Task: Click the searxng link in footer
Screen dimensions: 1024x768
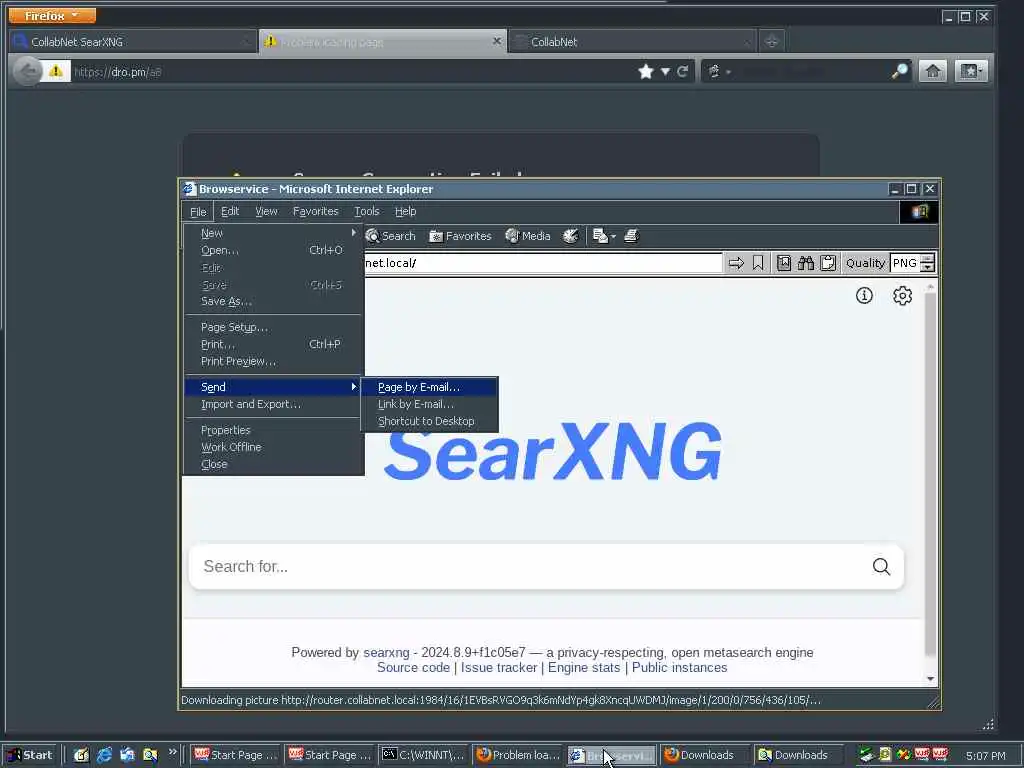Action: [x=386, y=652]
